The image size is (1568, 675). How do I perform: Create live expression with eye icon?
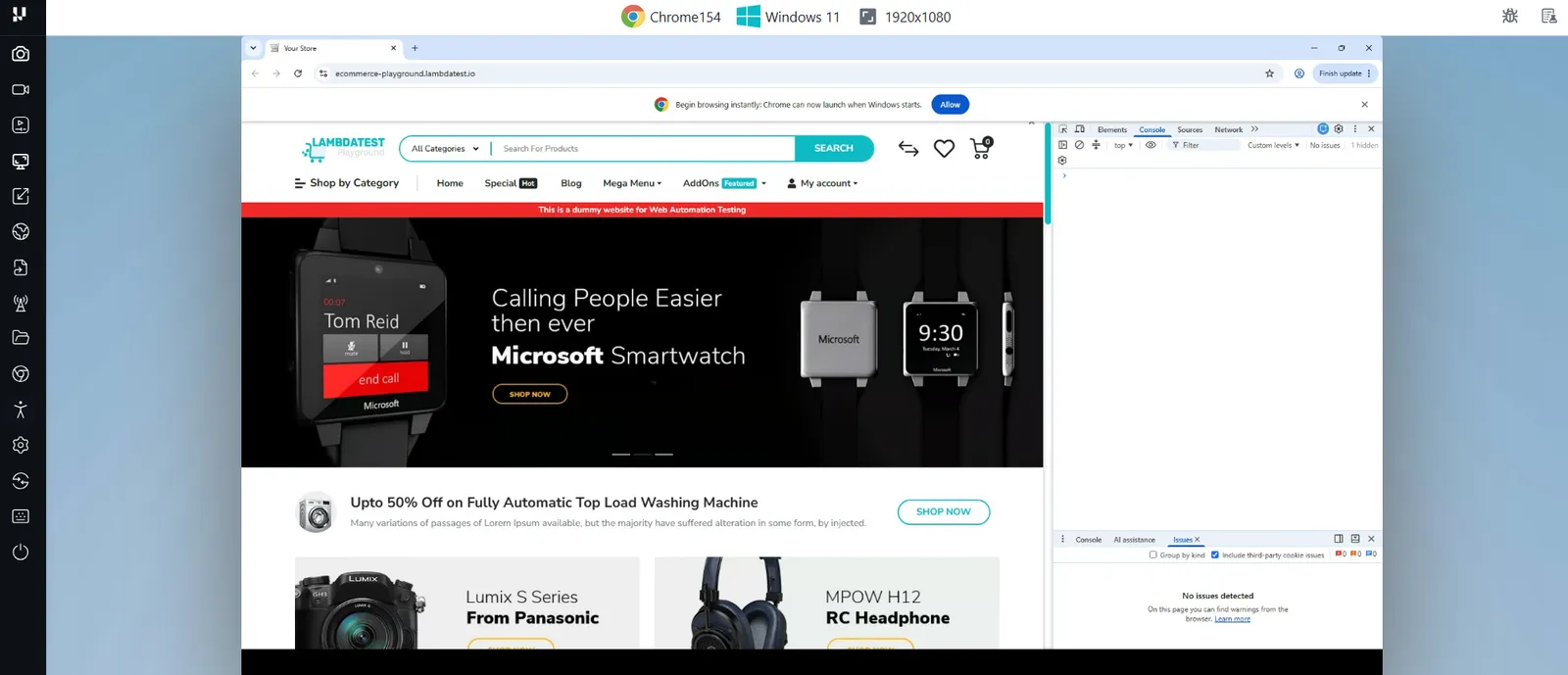point(1151,145)
